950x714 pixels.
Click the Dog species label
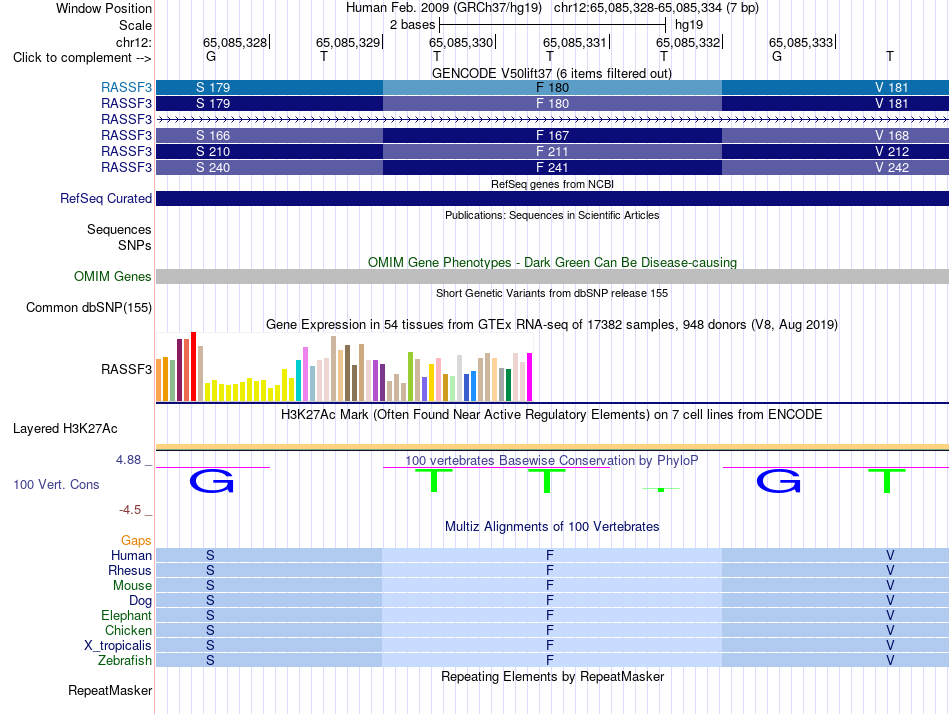tap(140, 601)
